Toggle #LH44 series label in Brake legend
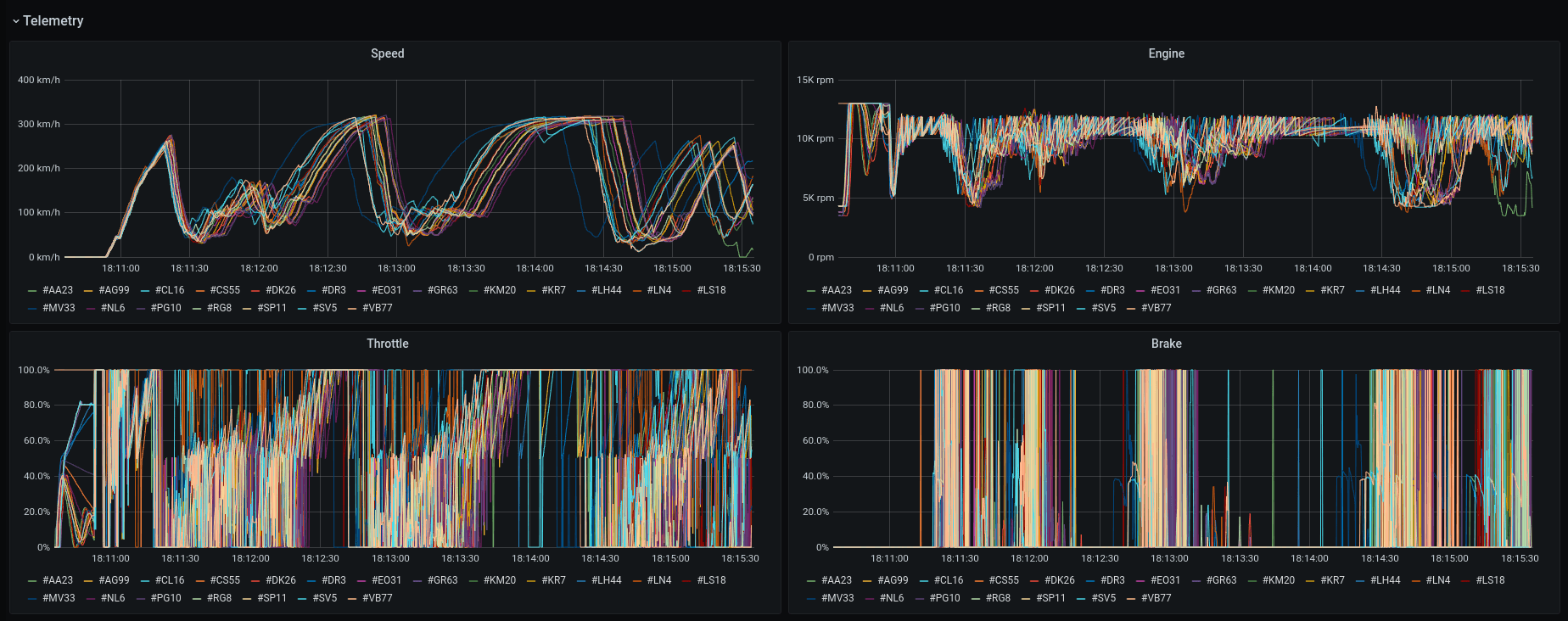1568x621 pixels. click(x=1386, y=580)
